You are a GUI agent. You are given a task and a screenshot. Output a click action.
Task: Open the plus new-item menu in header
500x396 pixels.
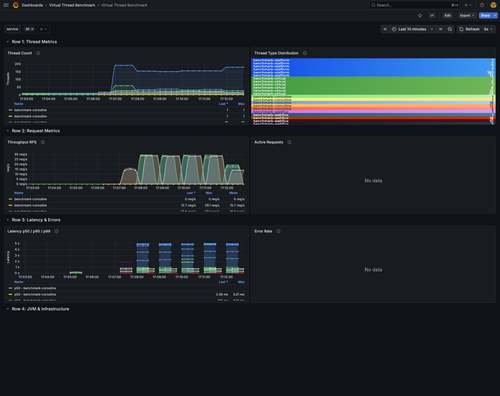468,5
